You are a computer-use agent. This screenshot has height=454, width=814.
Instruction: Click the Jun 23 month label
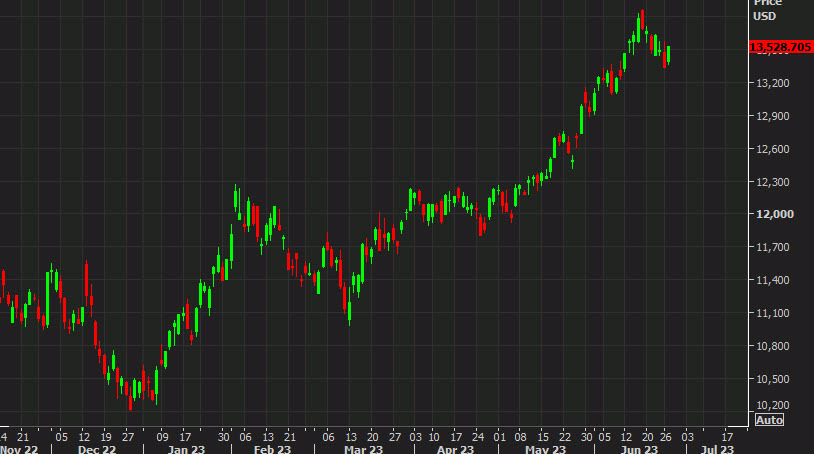click(639, 449)
